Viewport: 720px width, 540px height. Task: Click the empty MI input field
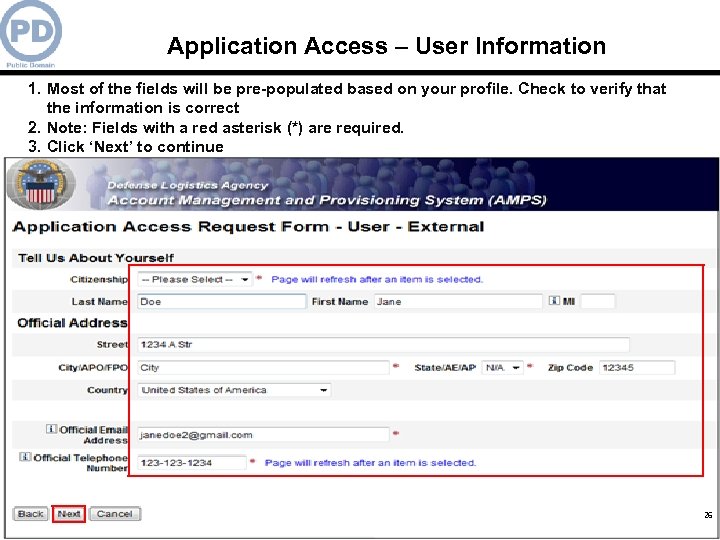pyautogui.click(x=597, y=302)
